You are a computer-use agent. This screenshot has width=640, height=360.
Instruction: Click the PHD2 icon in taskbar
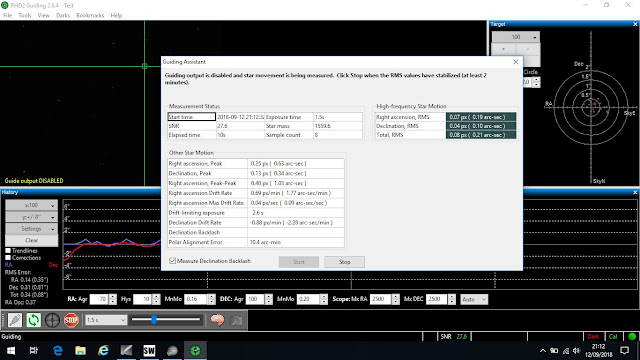pyautogui.click(x=195, y=350)
